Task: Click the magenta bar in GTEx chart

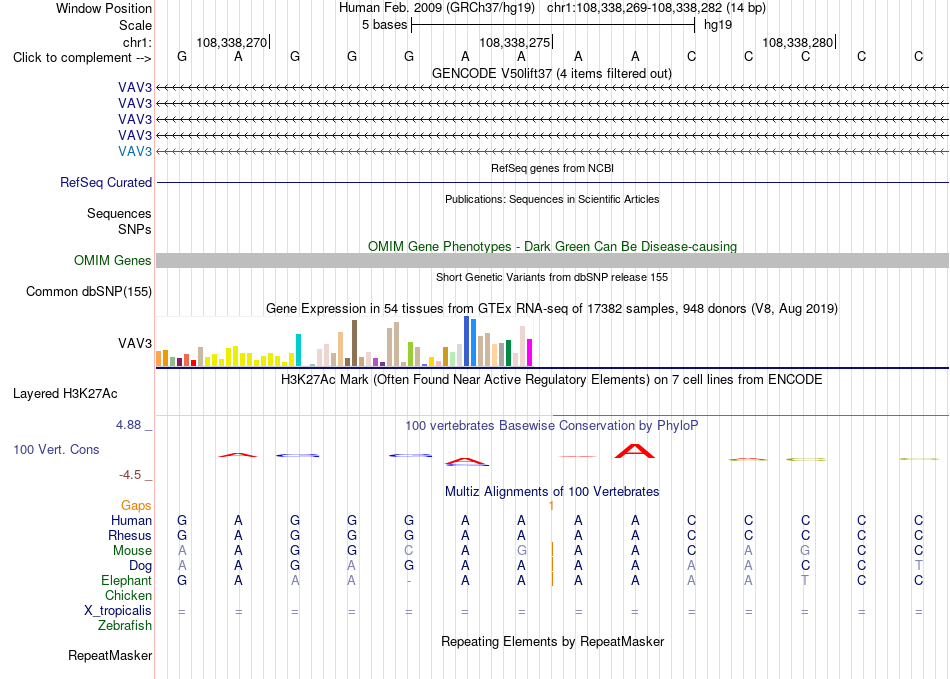Action: tap(530, 353)
